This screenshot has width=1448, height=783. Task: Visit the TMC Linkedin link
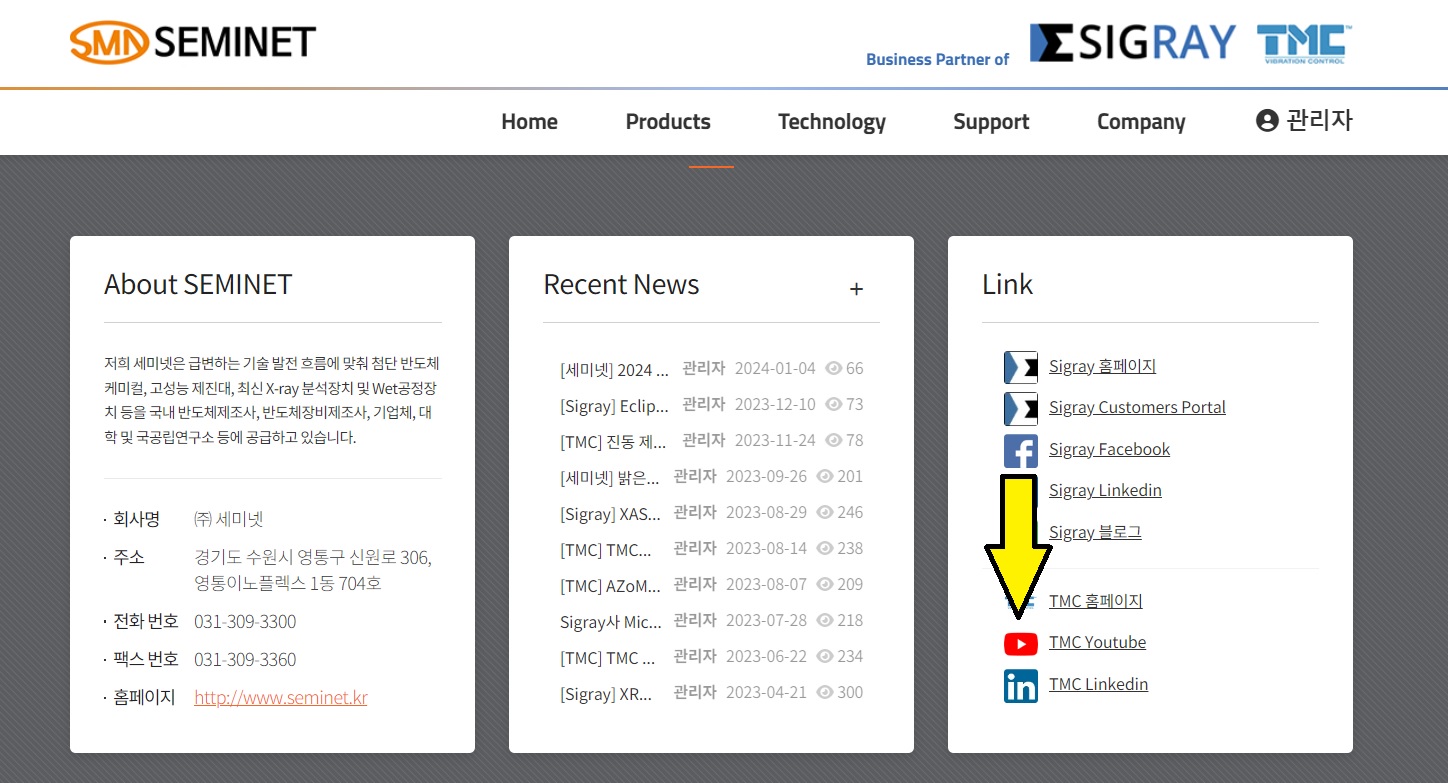tap(1098, 684)
